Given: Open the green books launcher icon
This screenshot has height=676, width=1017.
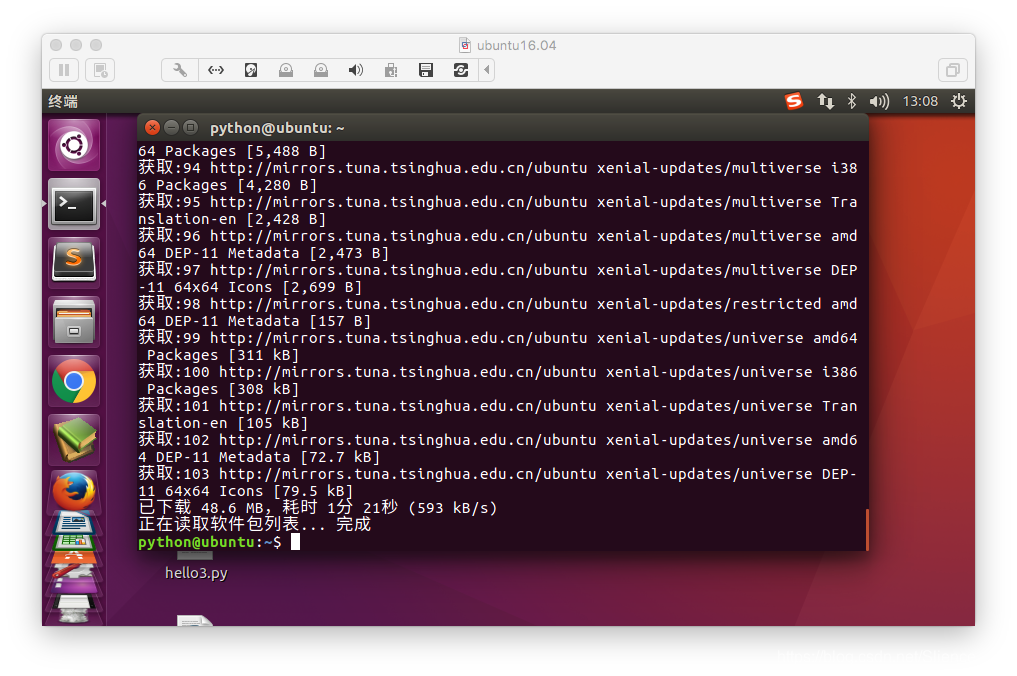Looking at the screenshot, I should (74, 440).
